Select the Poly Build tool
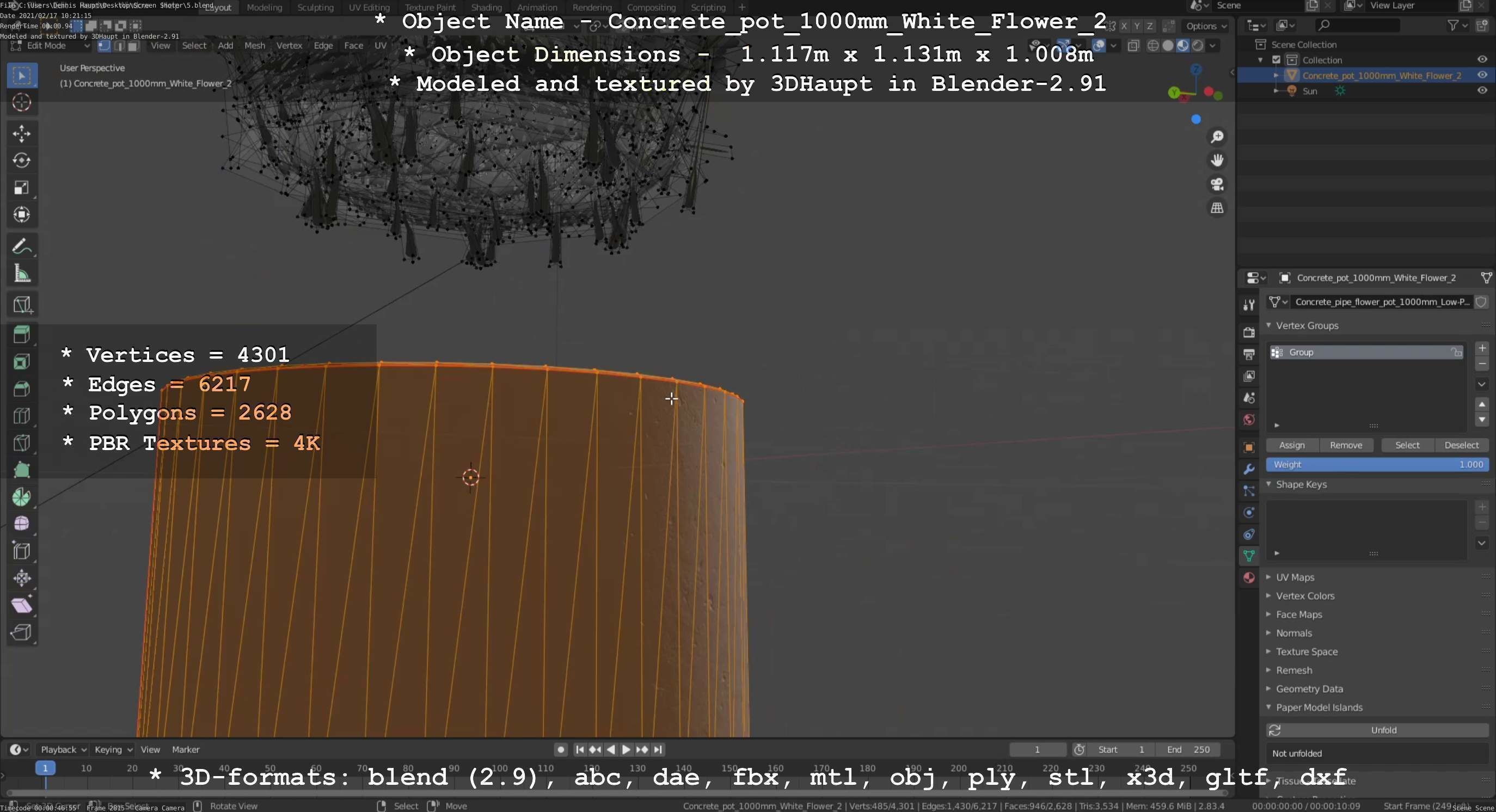This screenshot has height=812, width=1496. 22,470
